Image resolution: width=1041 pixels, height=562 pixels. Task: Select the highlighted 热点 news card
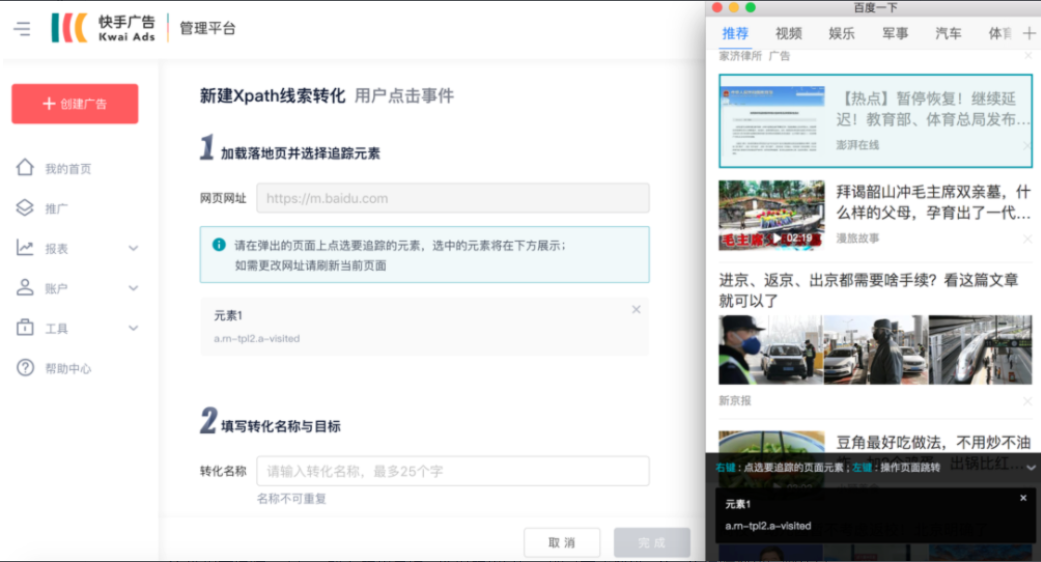tap(875, 121)
